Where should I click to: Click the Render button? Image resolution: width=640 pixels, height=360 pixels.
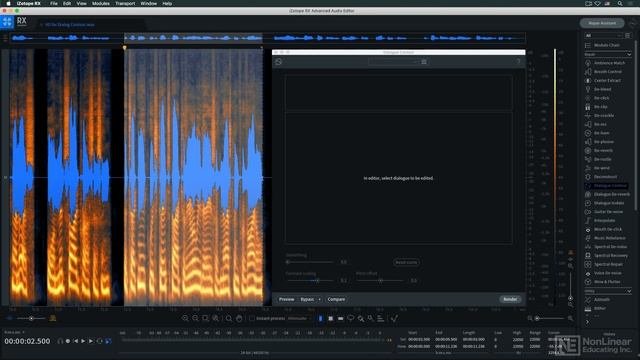point(510,300)
